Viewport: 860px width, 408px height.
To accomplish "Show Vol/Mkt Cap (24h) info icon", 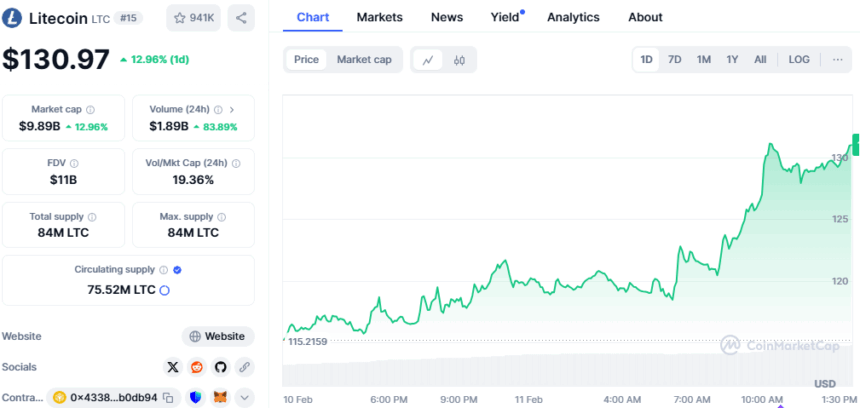I will coord(236,163).
